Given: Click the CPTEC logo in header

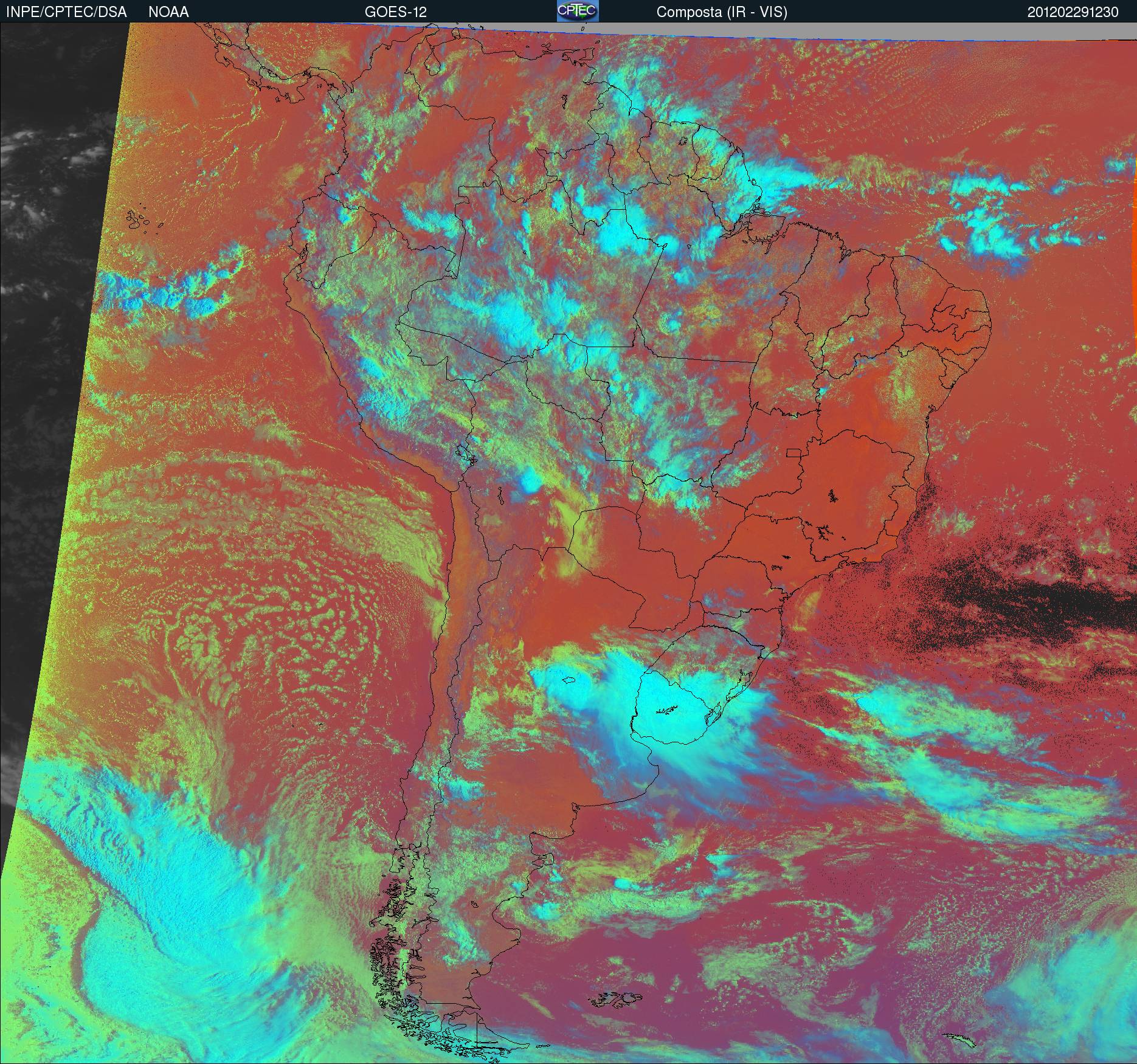Looking at the screenshot, I should pos(578,11).
